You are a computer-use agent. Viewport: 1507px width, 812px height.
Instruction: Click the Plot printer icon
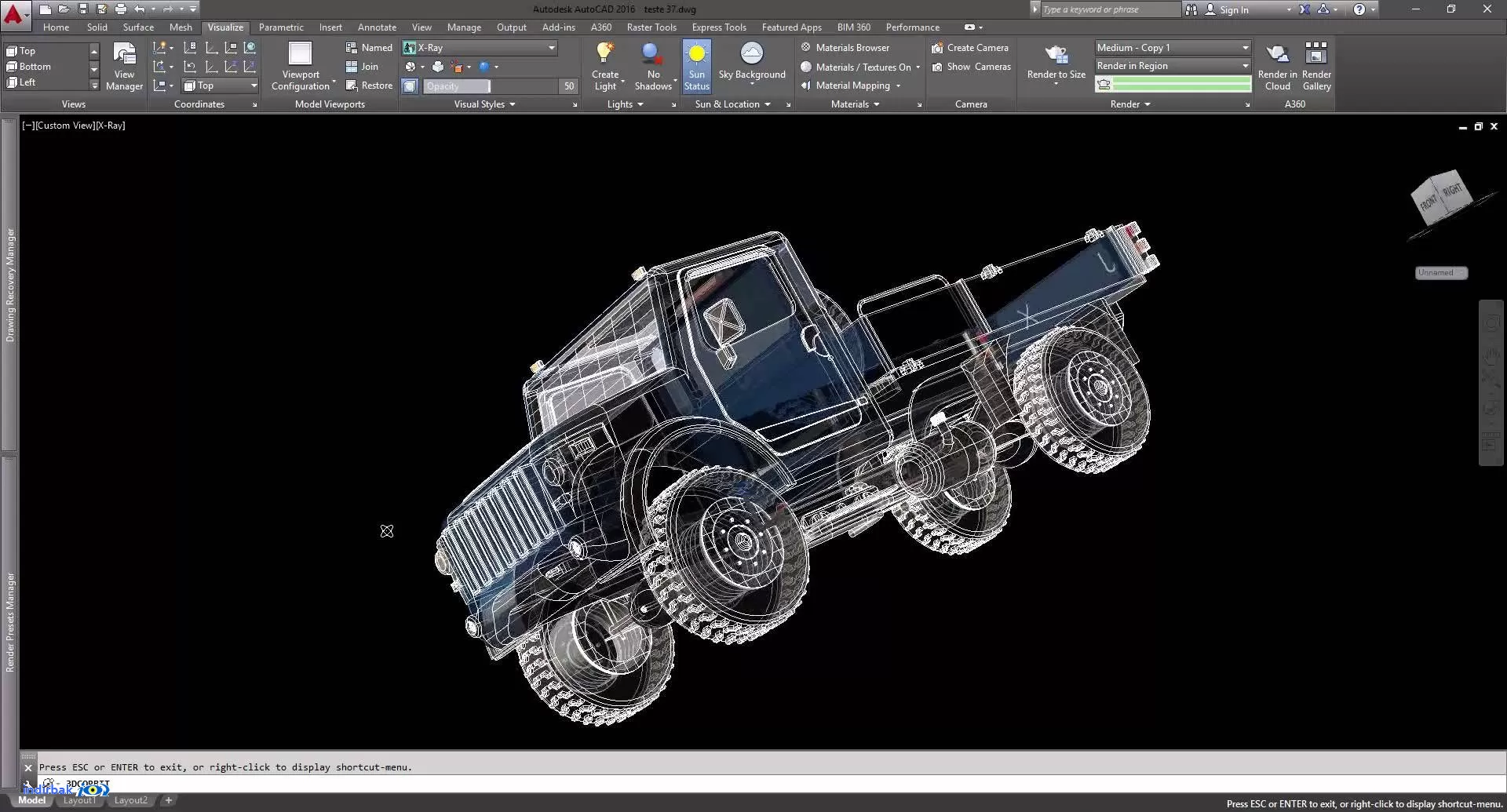point(120,9)
